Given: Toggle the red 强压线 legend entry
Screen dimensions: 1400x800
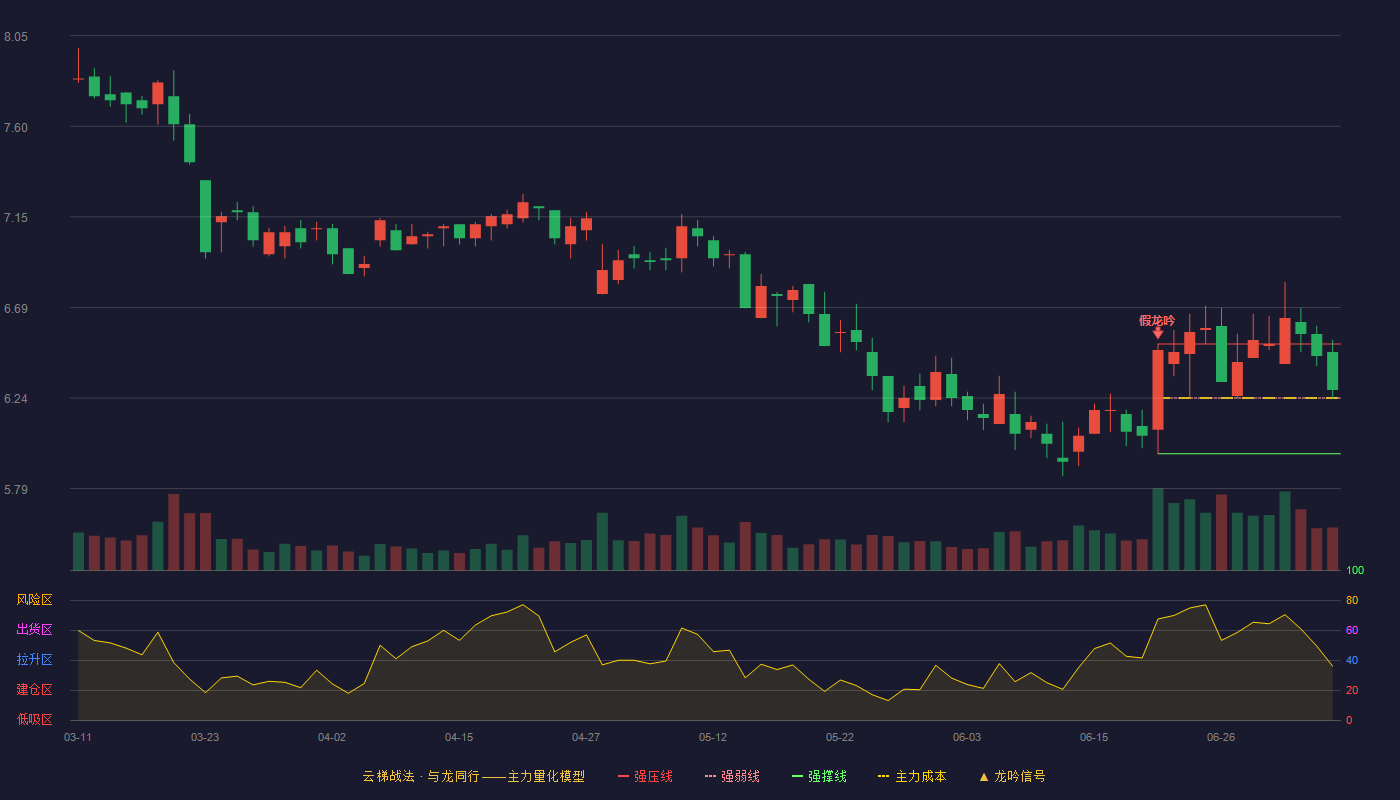Looking at the screenshot, I should (645, 776).
